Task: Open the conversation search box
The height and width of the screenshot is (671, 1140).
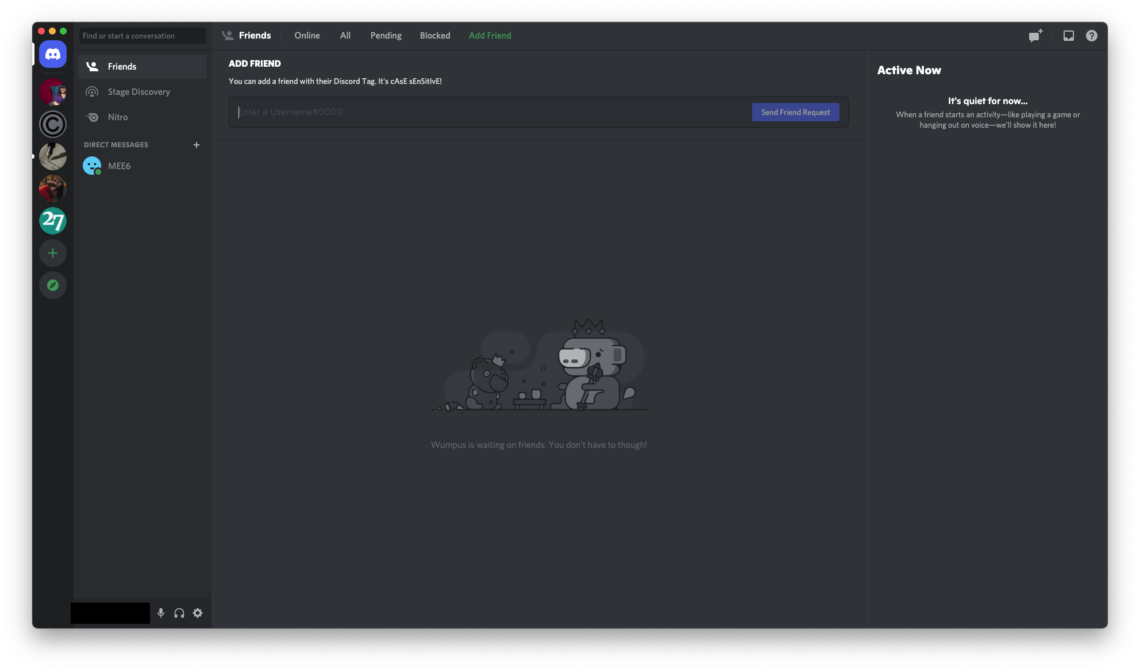Action: tap(142, 35)
